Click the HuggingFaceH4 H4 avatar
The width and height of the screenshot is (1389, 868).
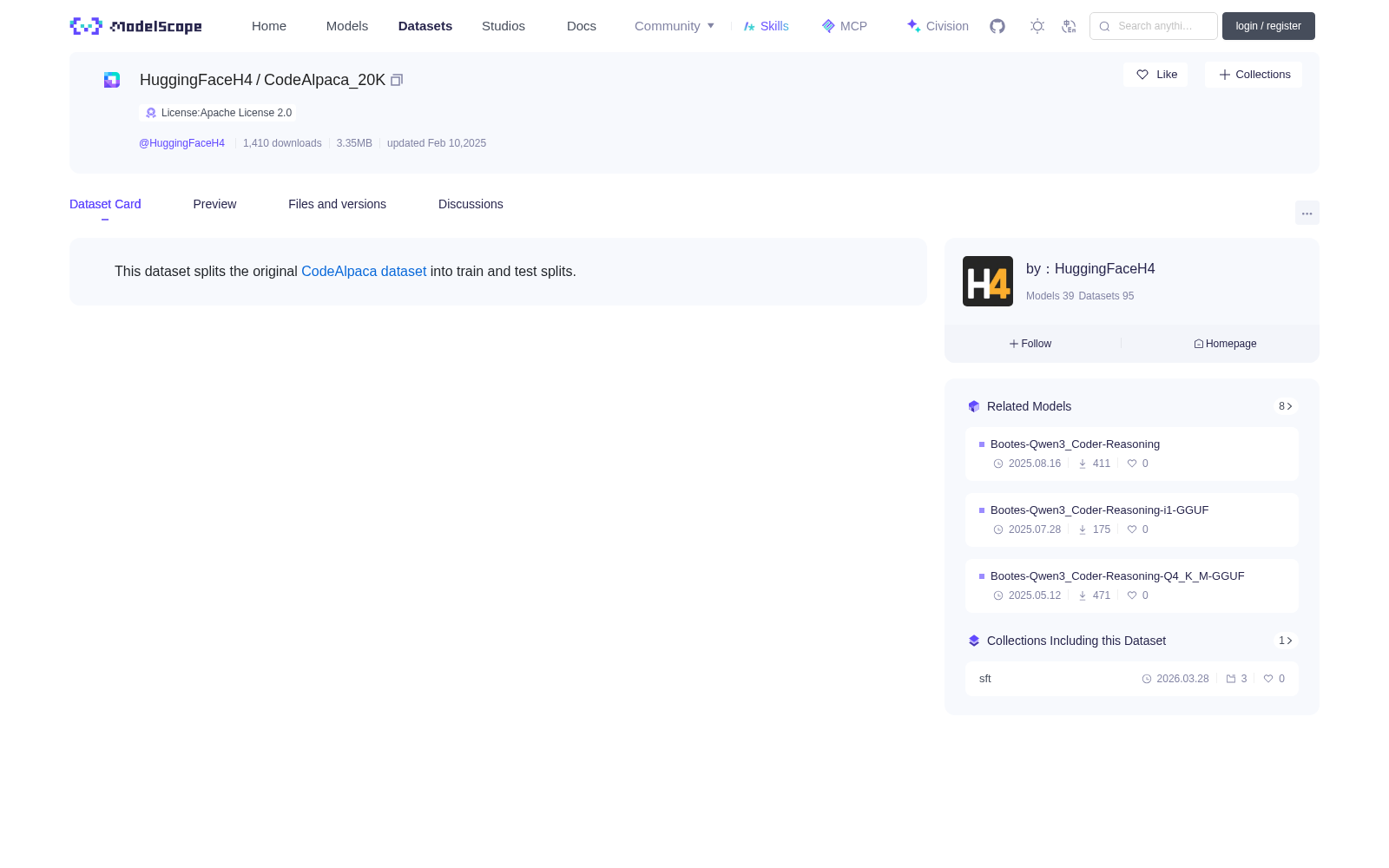pyautogui.click(x=988, y=281)
